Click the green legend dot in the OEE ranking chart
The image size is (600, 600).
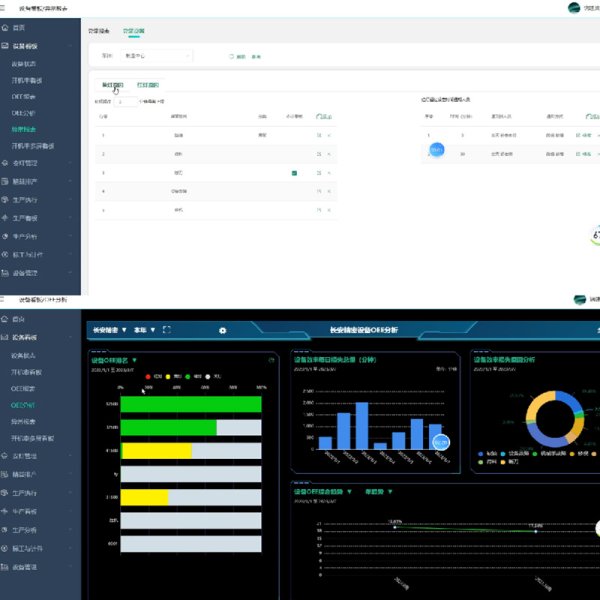tap(189, 376)
